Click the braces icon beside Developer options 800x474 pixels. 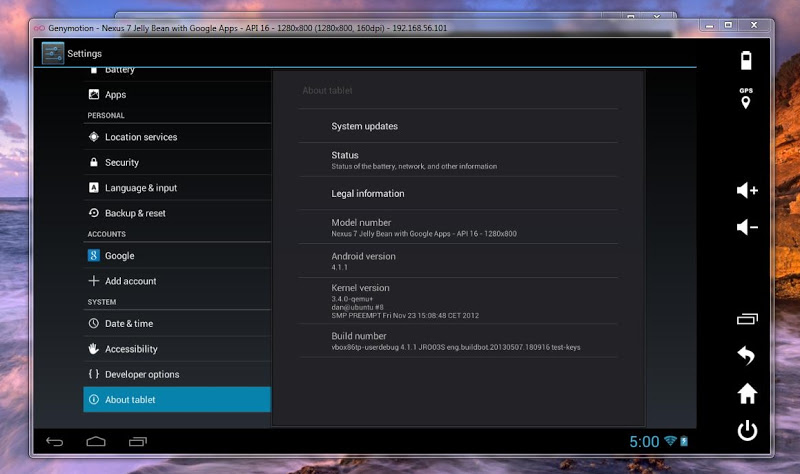94,374
